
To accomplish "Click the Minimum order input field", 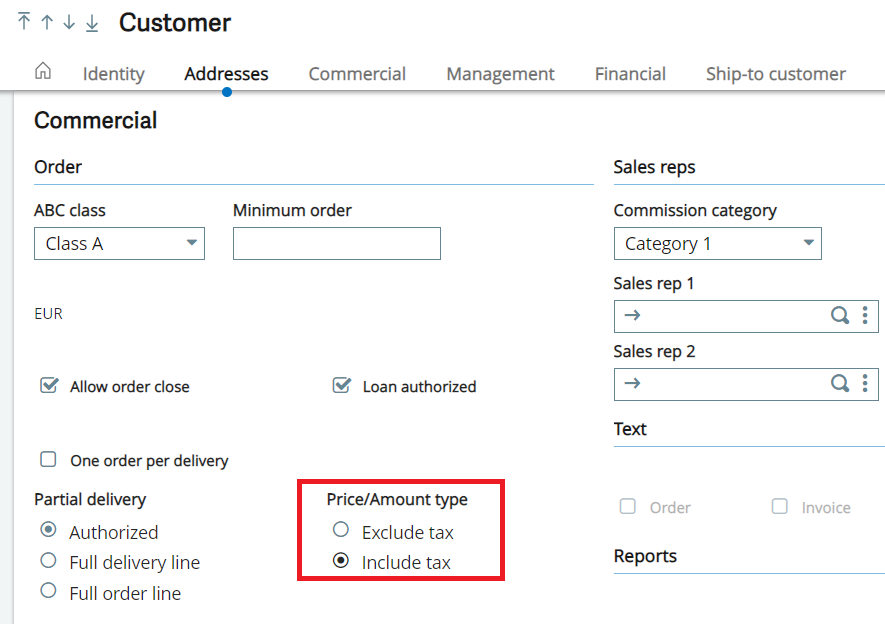I will 336,243.
